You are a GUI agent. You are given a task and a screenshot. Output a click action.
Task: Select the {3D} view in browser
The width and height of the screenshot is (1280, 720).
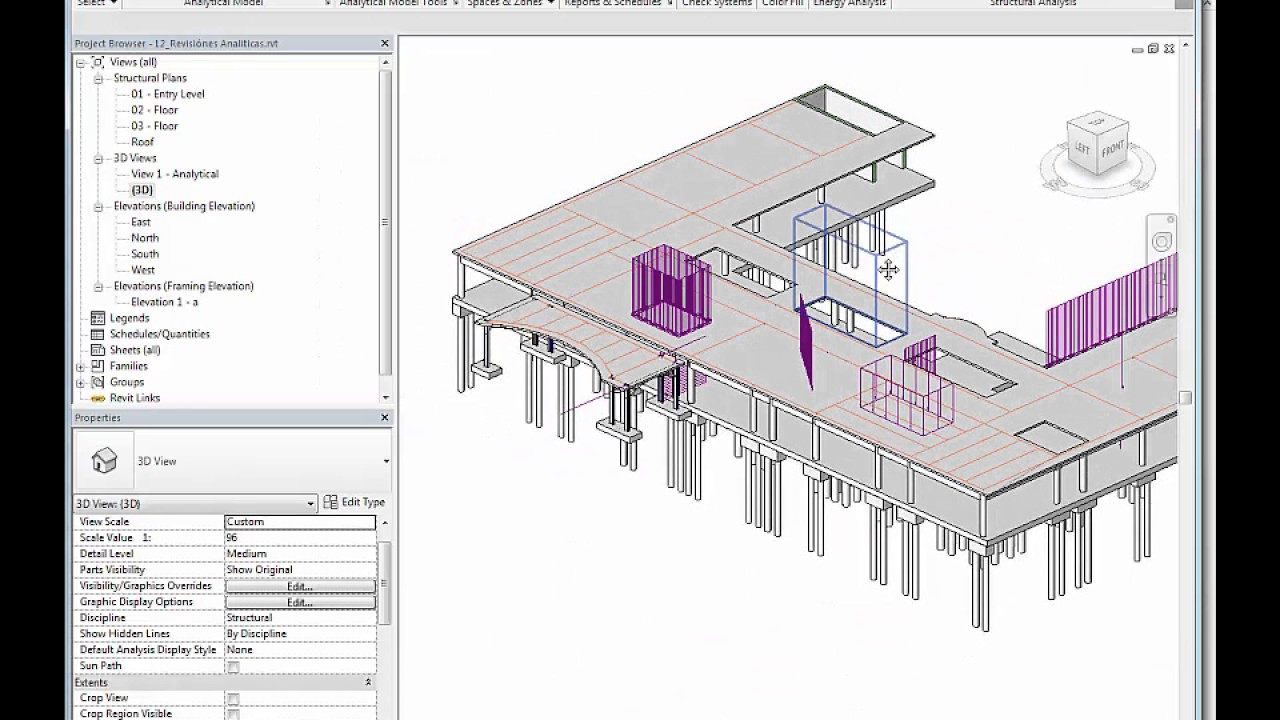(142, 190)
